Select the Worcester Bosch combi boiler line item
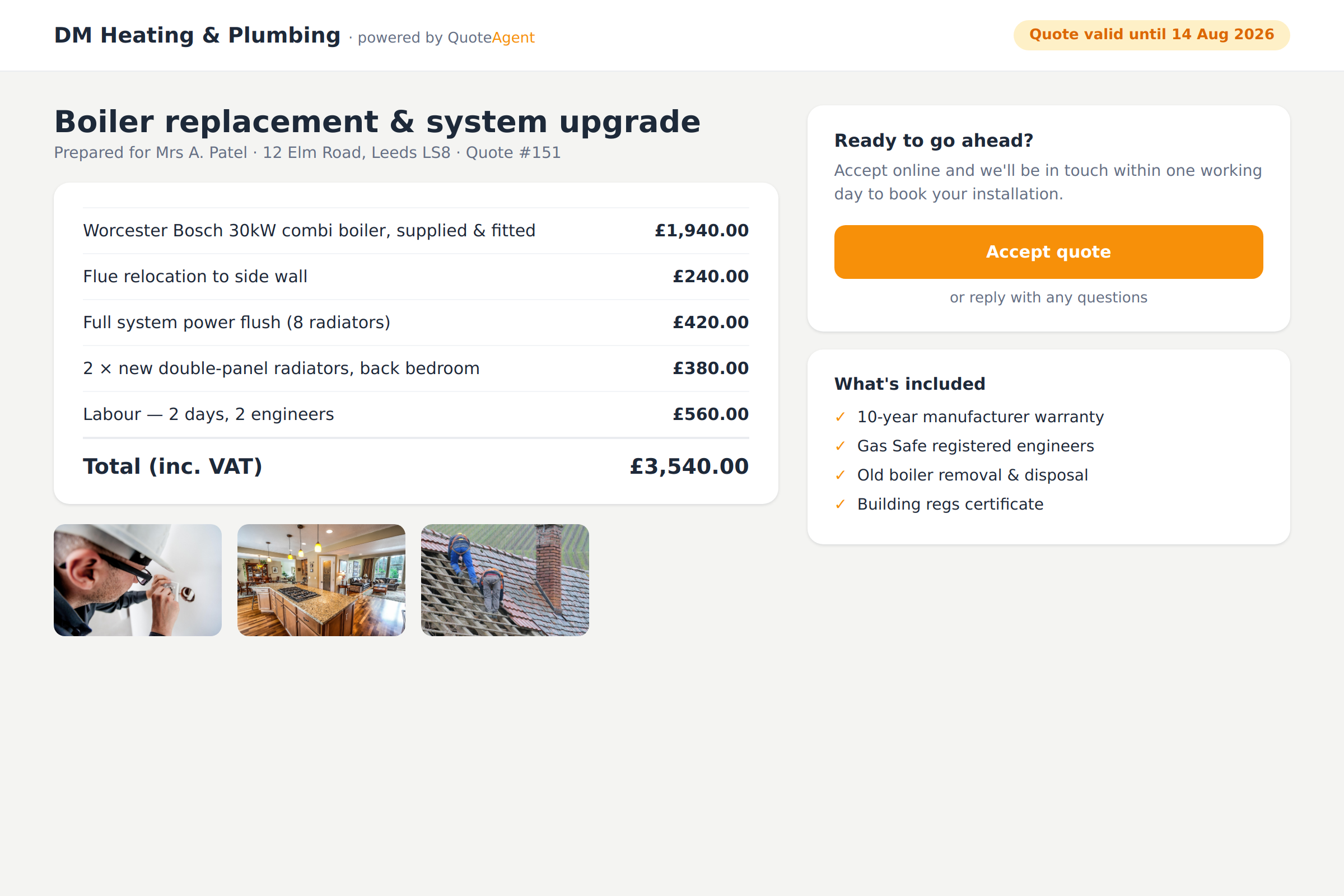Screen dimensions: 1344x896 [416, 231]
